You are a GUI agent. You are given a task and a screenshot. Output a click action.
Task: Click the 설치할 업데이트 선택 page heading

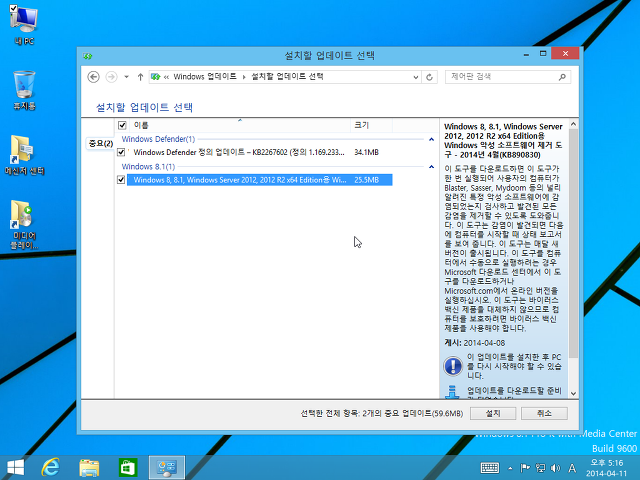[x=144, y=107]
